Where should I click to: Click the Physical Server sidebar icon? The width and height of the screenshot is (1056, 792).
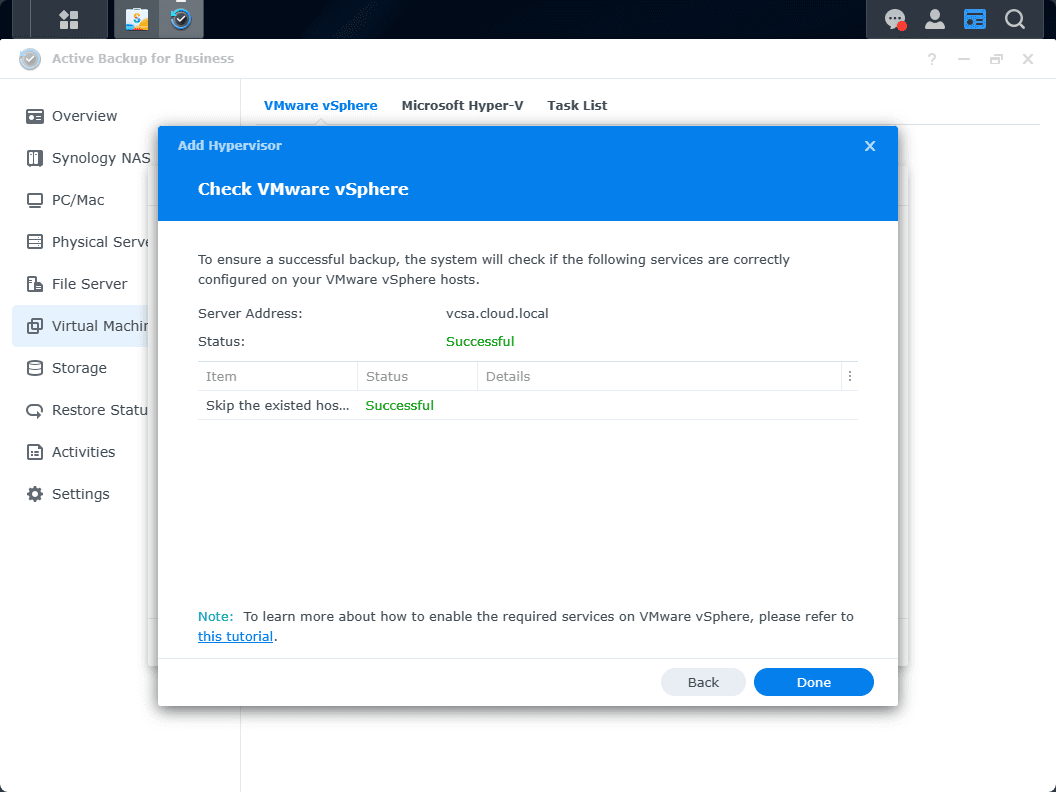34,242
